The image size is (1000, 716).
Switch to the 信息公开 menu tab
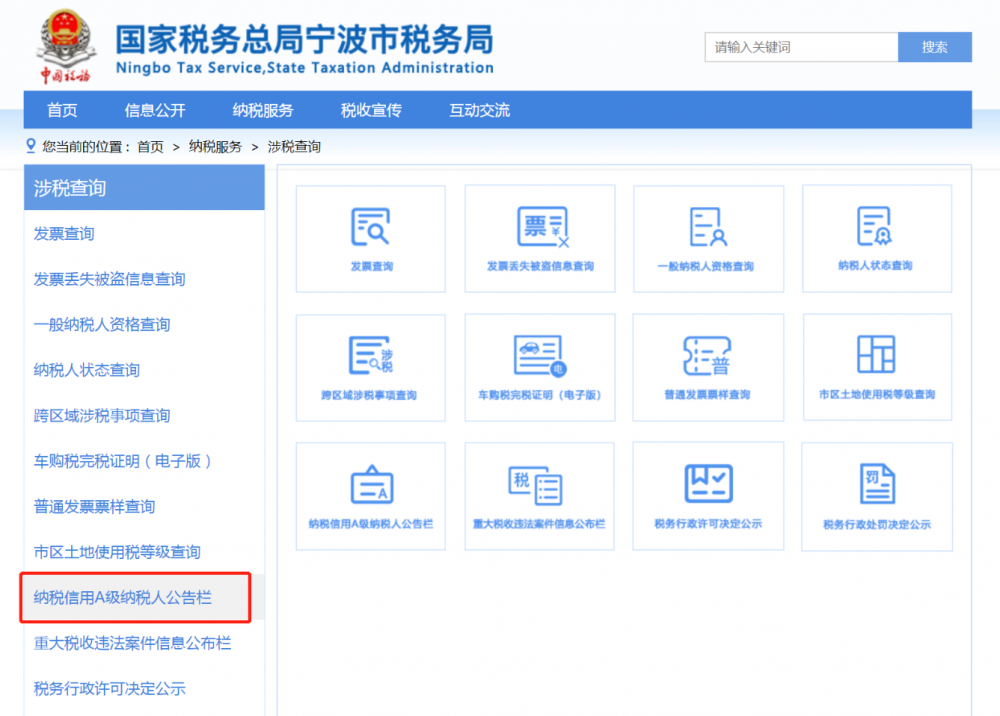pyautogui.click(x=155, y=111)
